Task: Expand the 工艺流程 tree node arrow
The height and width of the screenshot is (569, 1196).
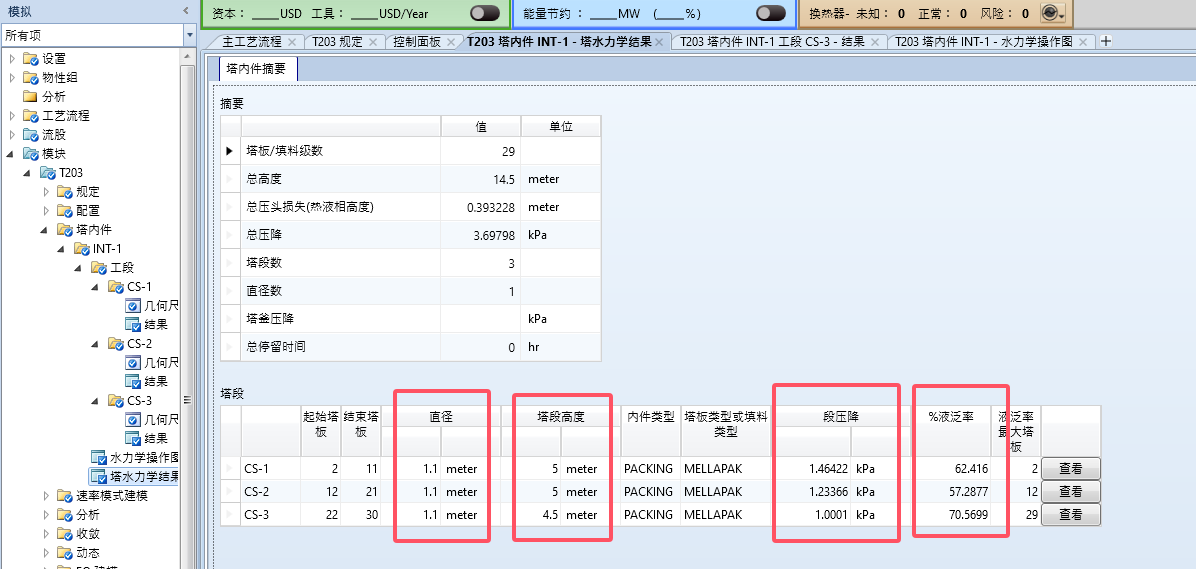Action: (11, 116)
